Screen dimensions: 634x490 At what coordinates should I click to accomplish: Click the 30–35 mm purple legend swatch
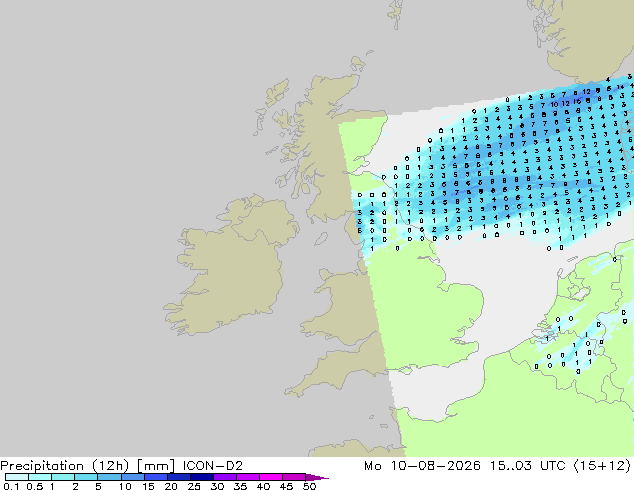(224, 477)
